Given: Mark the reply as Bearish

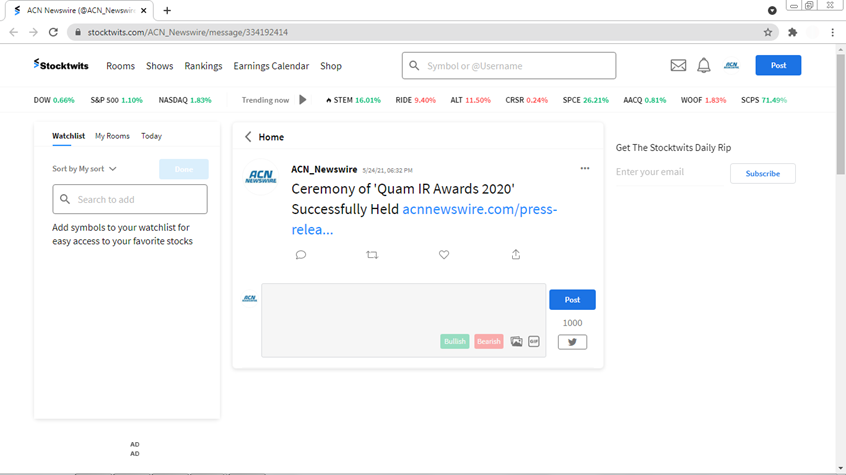Looking at the screenshot, I should pos(489,341).
